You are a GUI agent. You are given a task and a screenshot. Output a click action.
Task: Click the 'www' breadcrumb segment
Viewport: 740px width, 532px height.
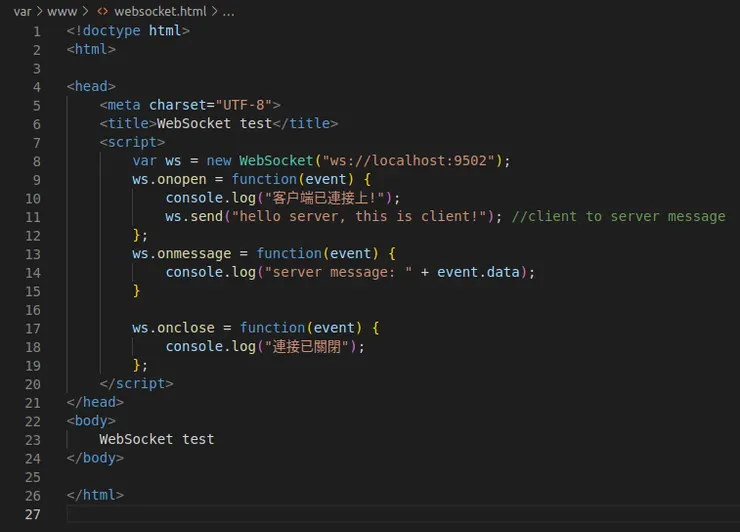click(x=62, y=11)
